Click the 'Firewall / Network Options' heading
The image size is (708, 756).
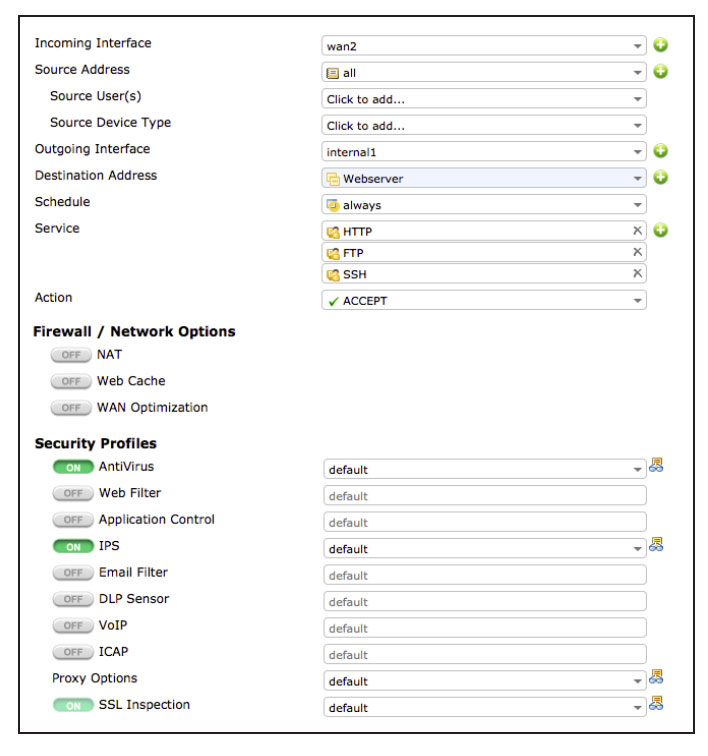click(134, 332)
